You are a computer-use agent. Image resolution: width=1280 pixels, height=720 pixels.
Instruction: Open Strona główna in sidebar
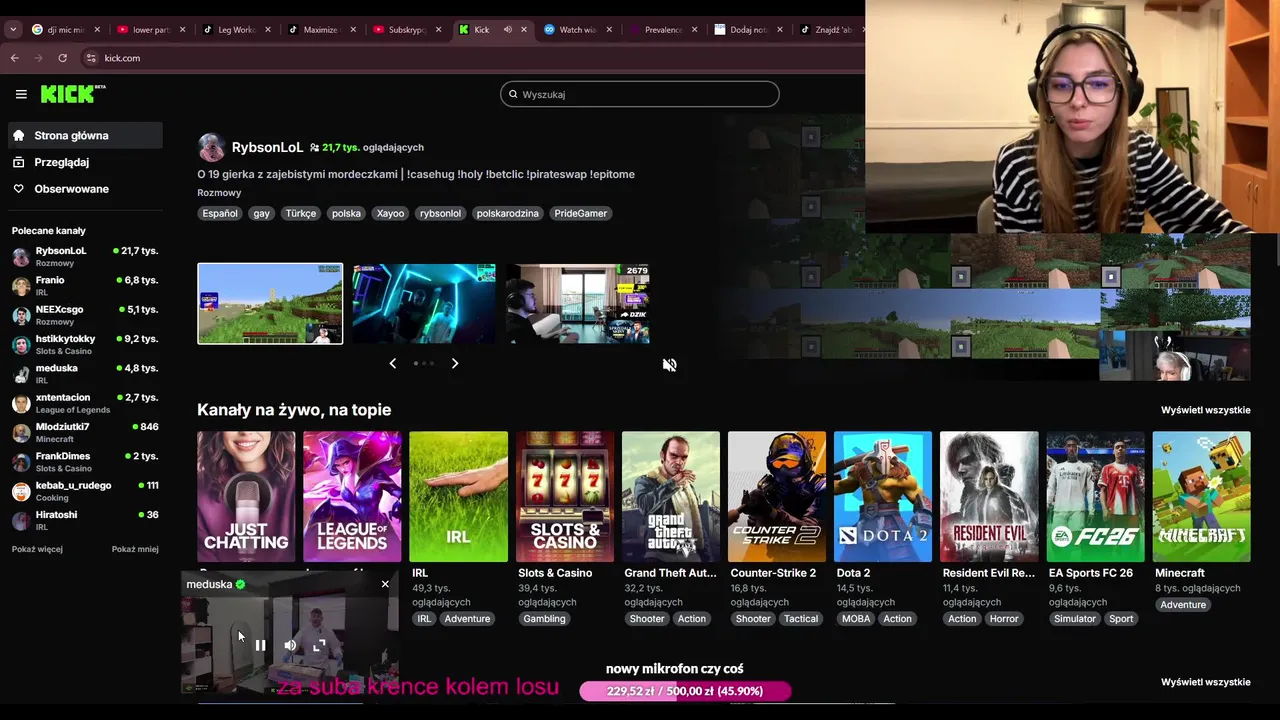pyautogui.click(x=86, y=135)
